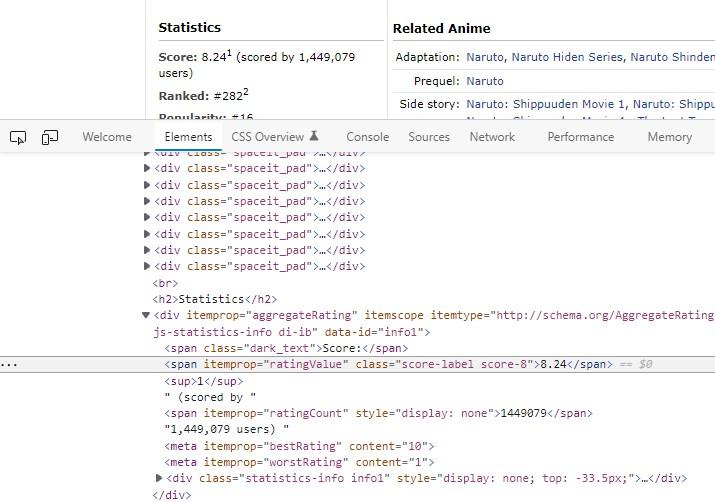Click the Prequel: label

(x=437, y=81)
